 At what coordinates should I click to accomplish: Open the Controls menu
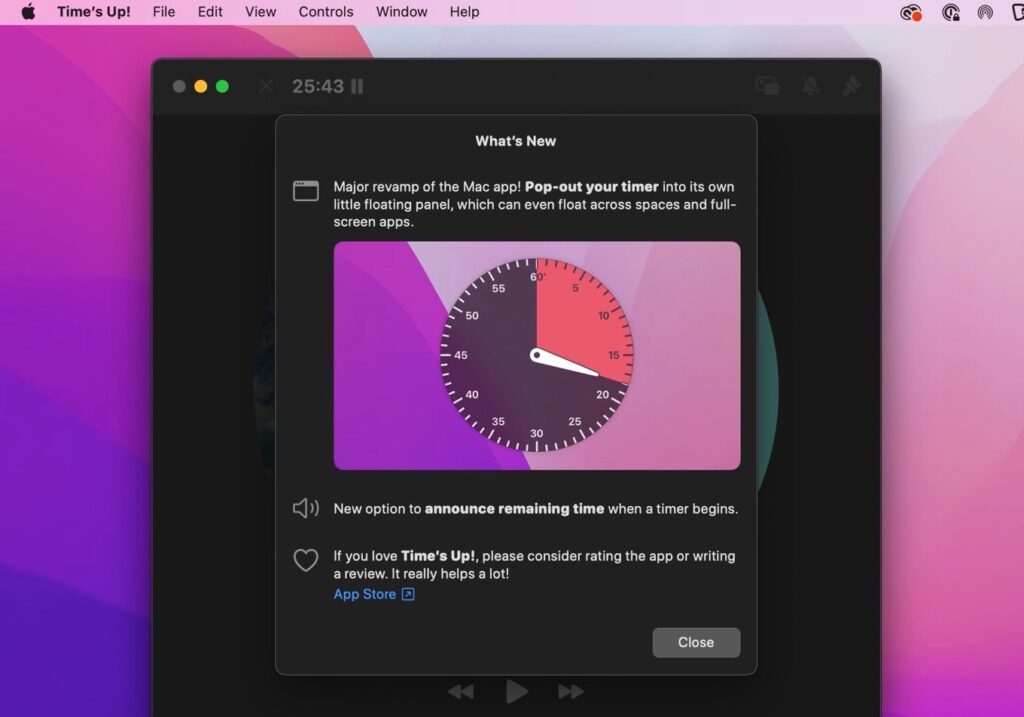pos(325,12)
